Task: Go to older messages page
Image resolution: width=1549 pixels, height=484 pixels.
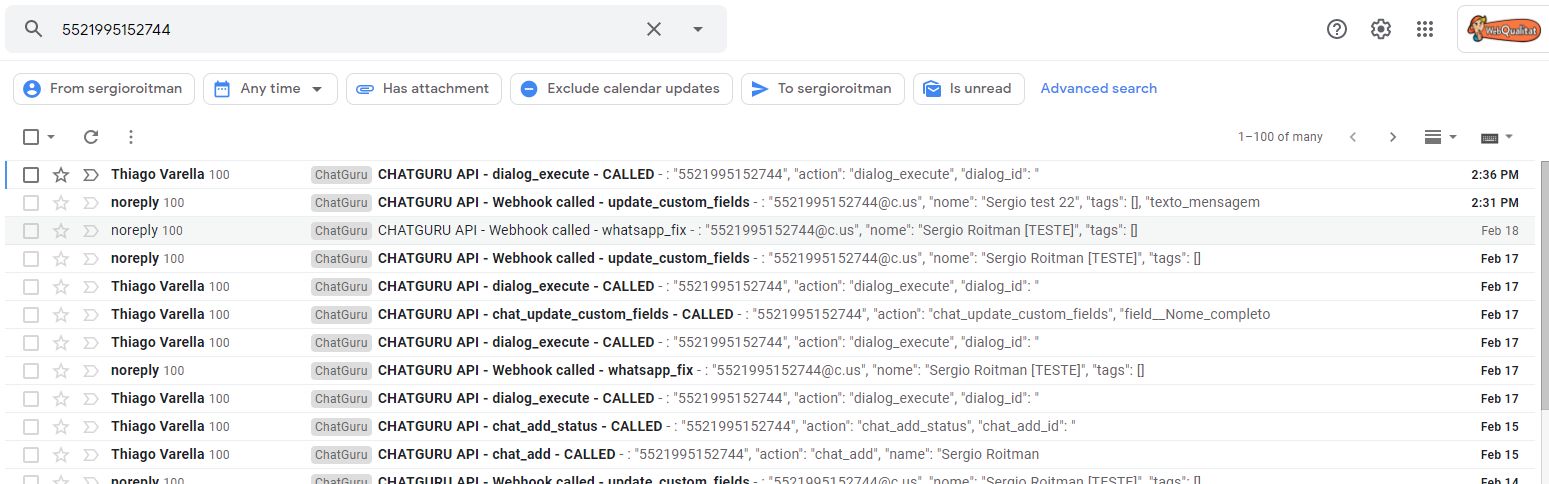Action: pyautogui.click(x=1393, y=137)
